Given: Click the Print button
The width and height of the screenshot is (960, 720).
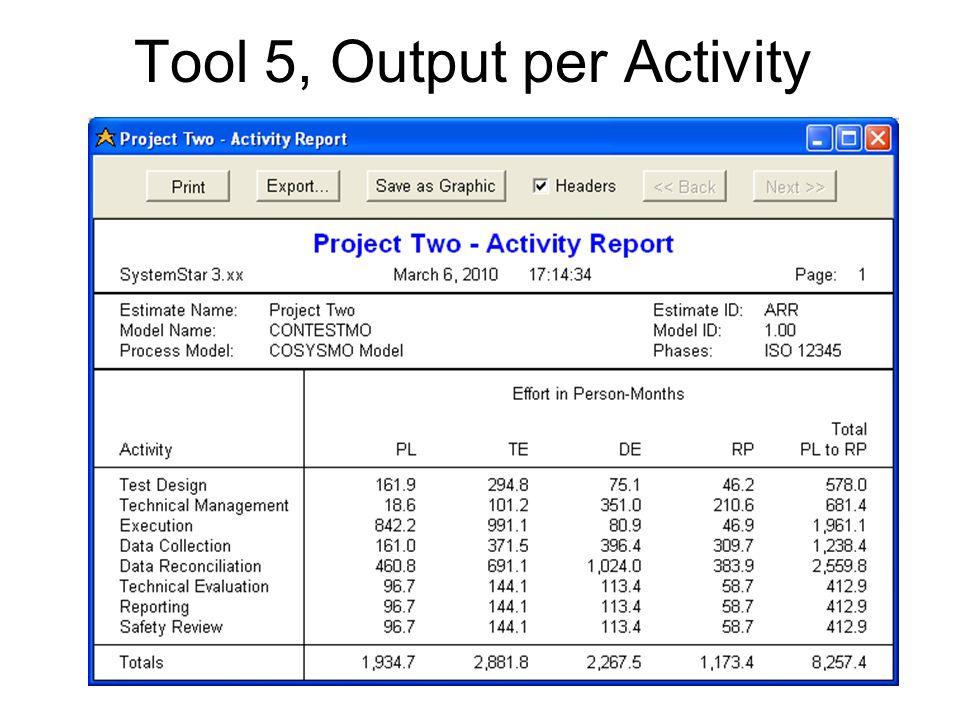Looking at the screenshot, I should (x=188, y=186).
